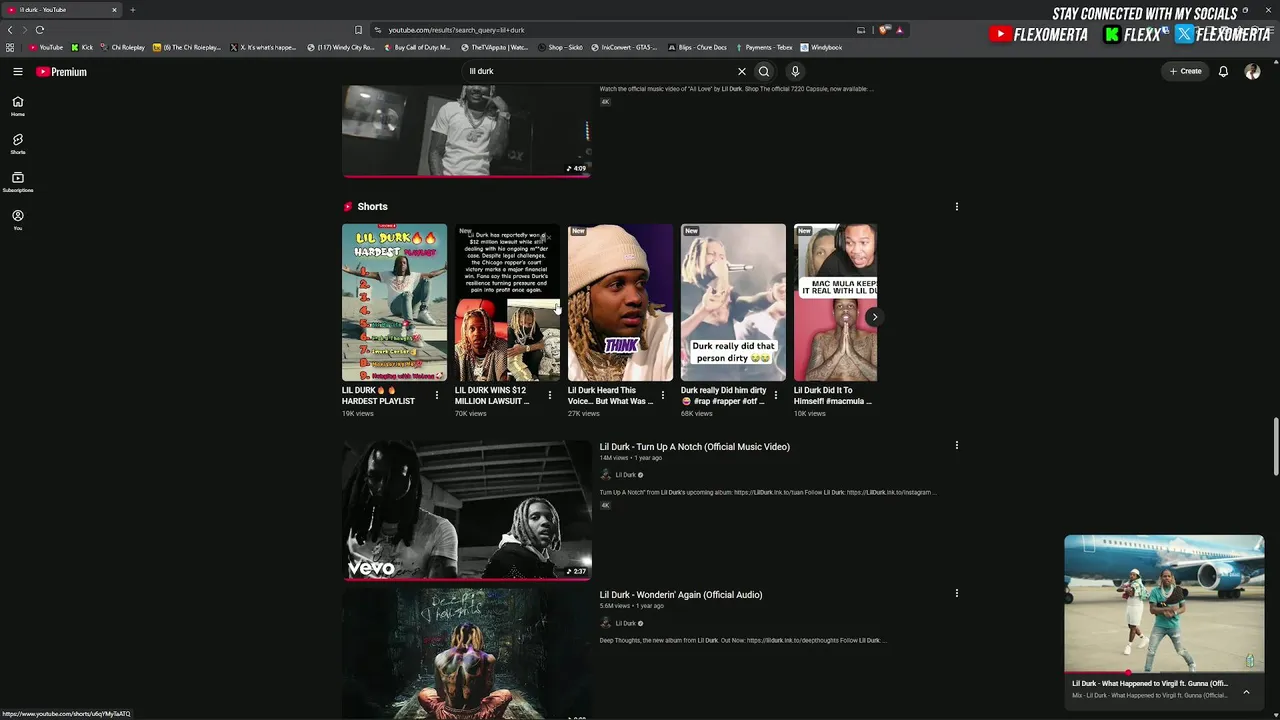Image resolution: width=1280 pixels, height=720 pixels.
Task: Open the Payments - Tebex bookmark
Action: click(x=764, y=47)
